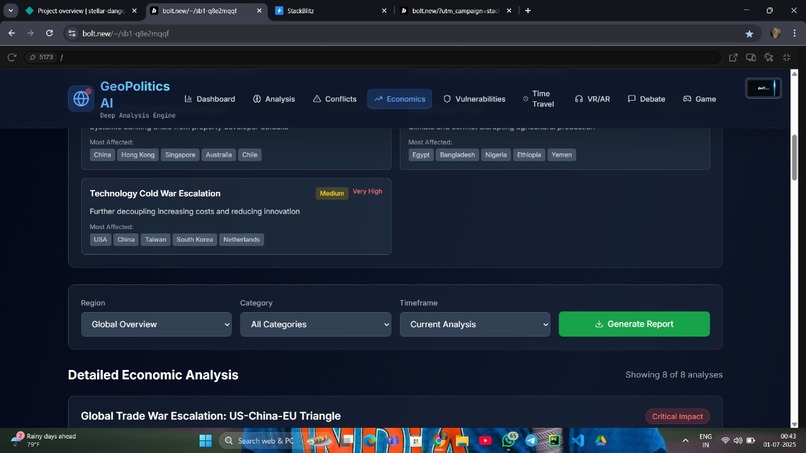Open the tab search chevron dropdown
This screenshot has width=806, height=453.
[10, 11]
